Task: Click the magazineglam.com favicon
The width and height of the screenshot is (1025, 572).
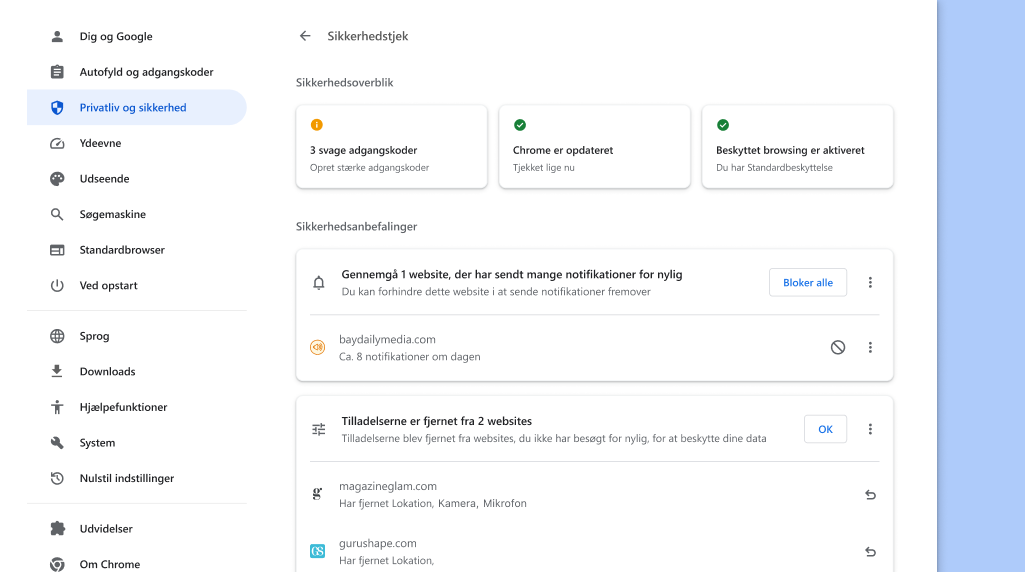Action: point(318,494)
